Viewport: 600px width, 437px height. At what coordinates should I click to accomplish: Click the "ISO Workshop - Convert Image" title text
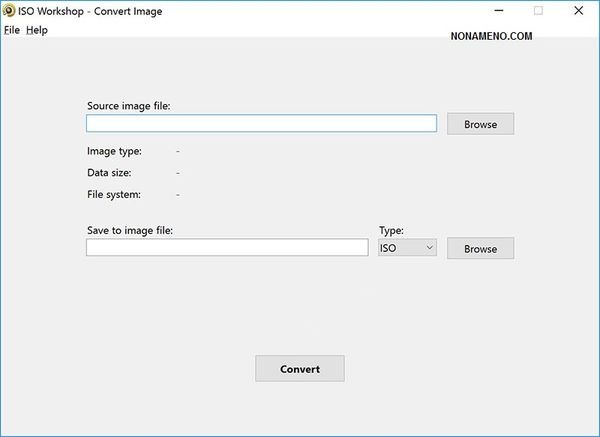point(90,11)
